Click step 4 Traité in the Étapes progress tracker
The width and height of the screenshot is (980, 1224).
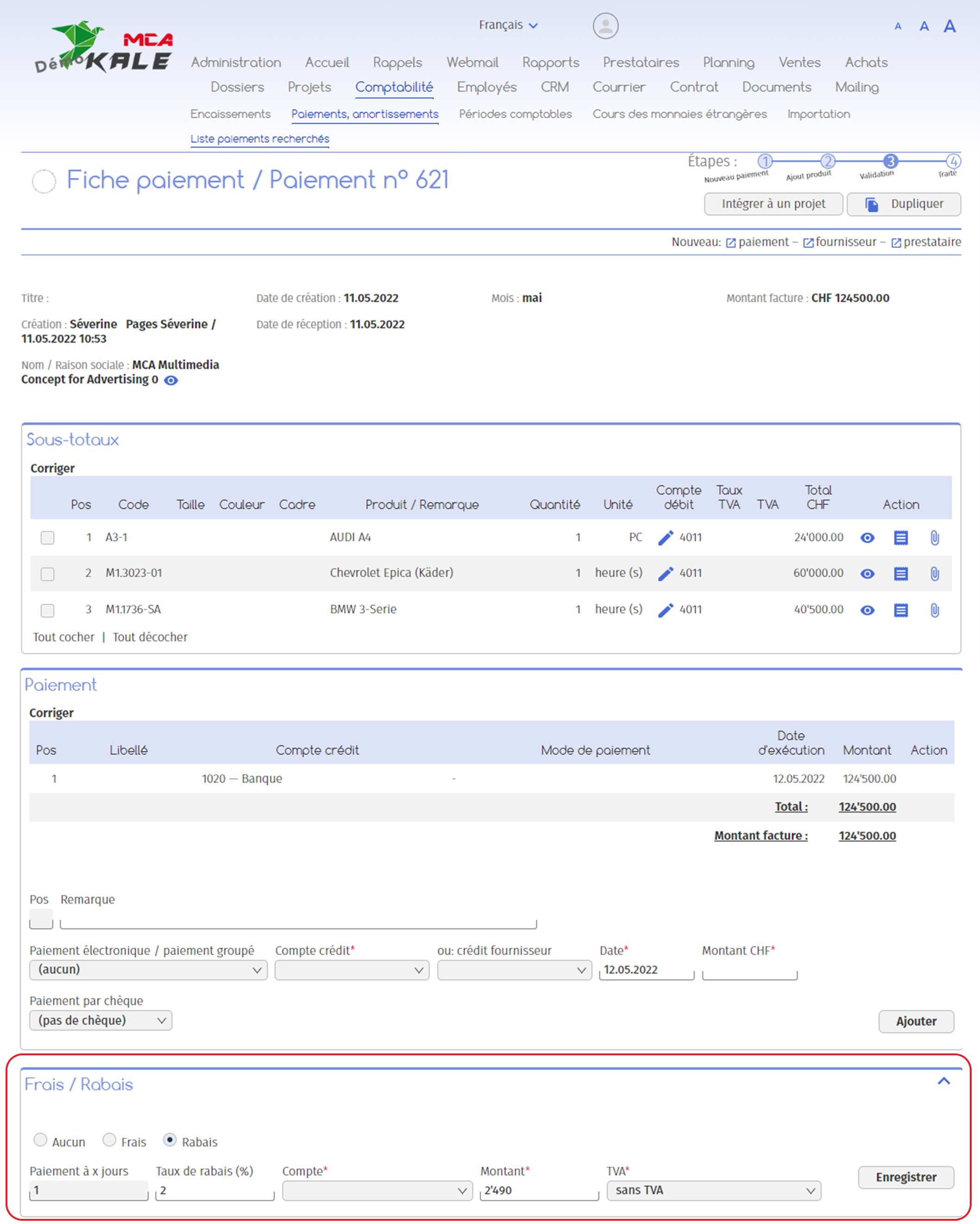pos(953,161)
